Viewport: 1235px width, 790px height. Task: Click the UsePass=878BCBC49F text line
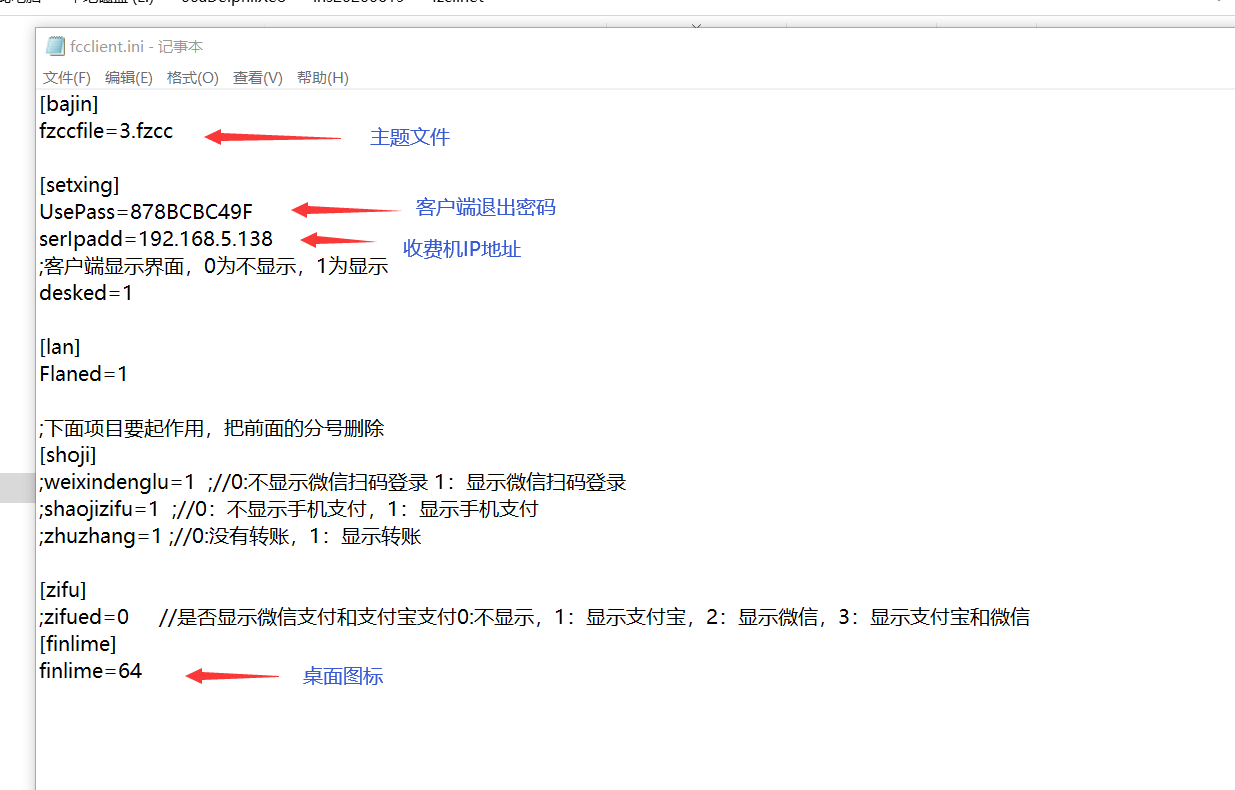pyautogui.click(x=146, y=211)
